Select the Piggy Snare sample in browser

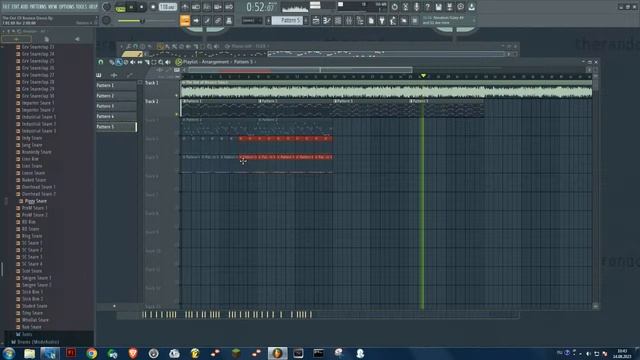pos(35,201)
